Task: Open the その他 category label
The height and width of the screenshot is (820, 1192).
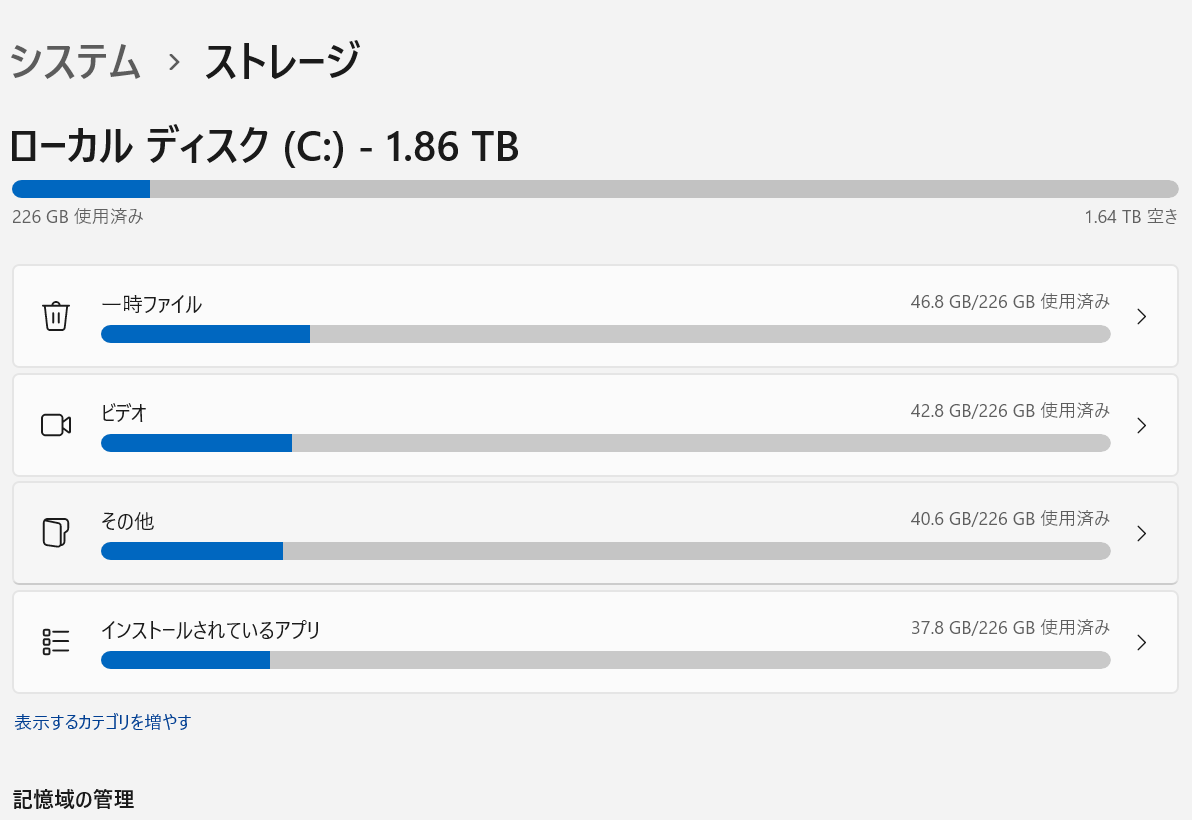Action: pyautogui.click(x=128, y=521)
